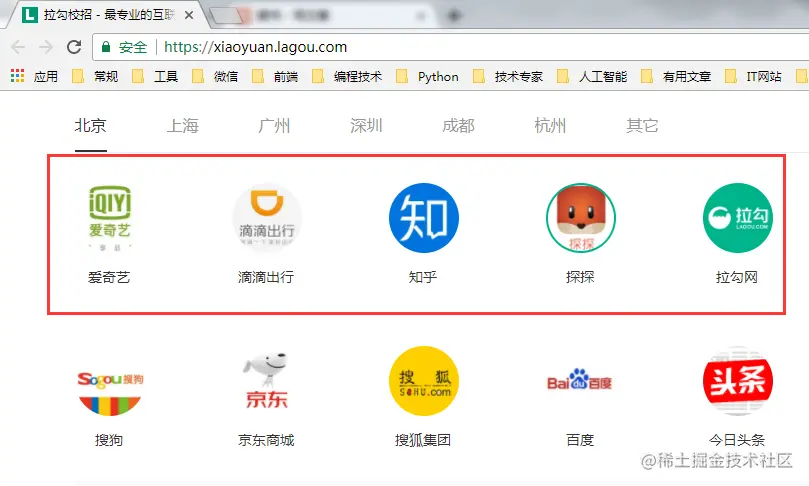
Task: Select the 其它 city tab
Action: coord(642,125)
